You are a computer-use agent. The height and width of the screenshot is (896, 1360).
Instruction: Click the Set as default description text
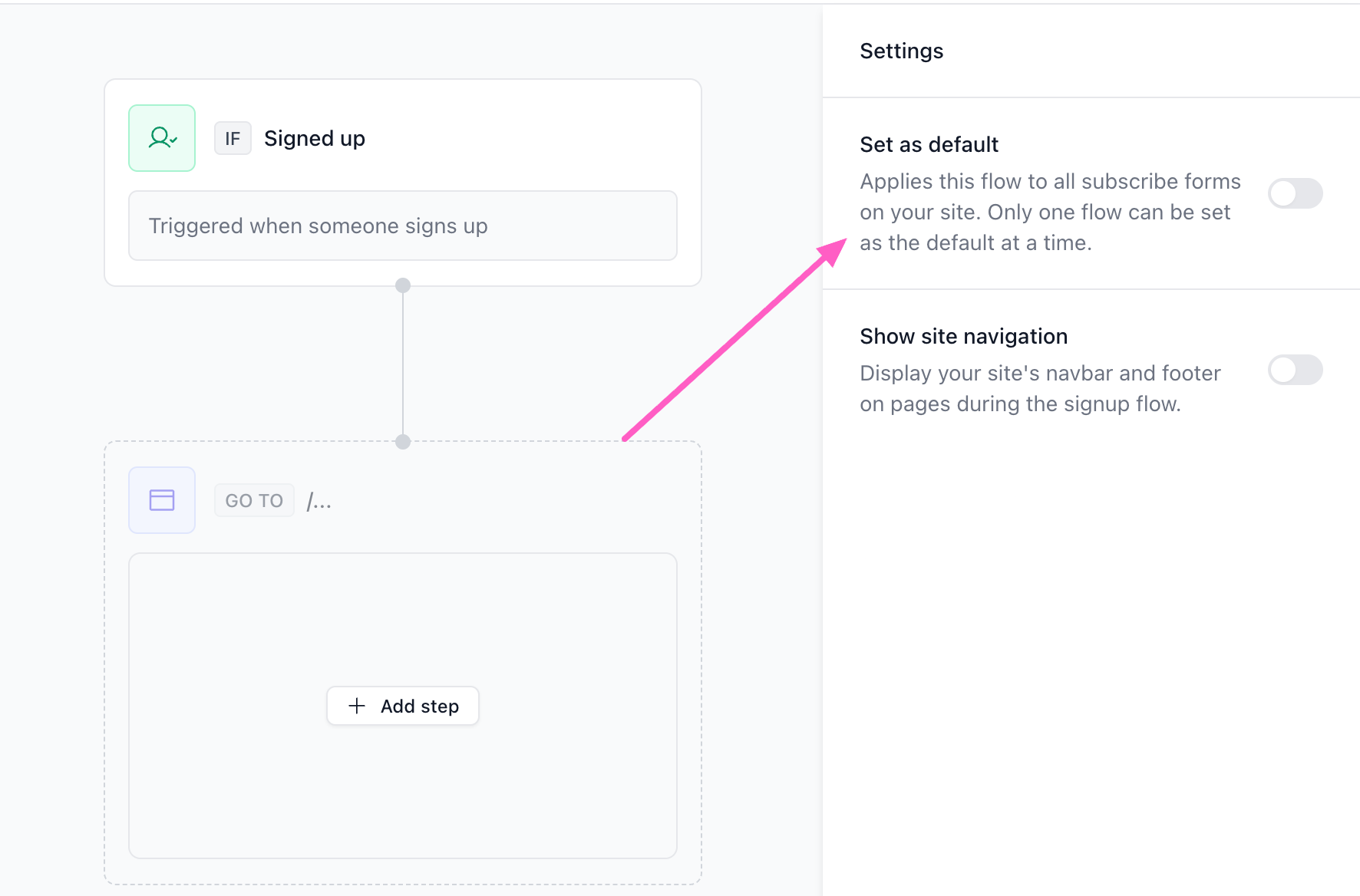[1051, 212]
